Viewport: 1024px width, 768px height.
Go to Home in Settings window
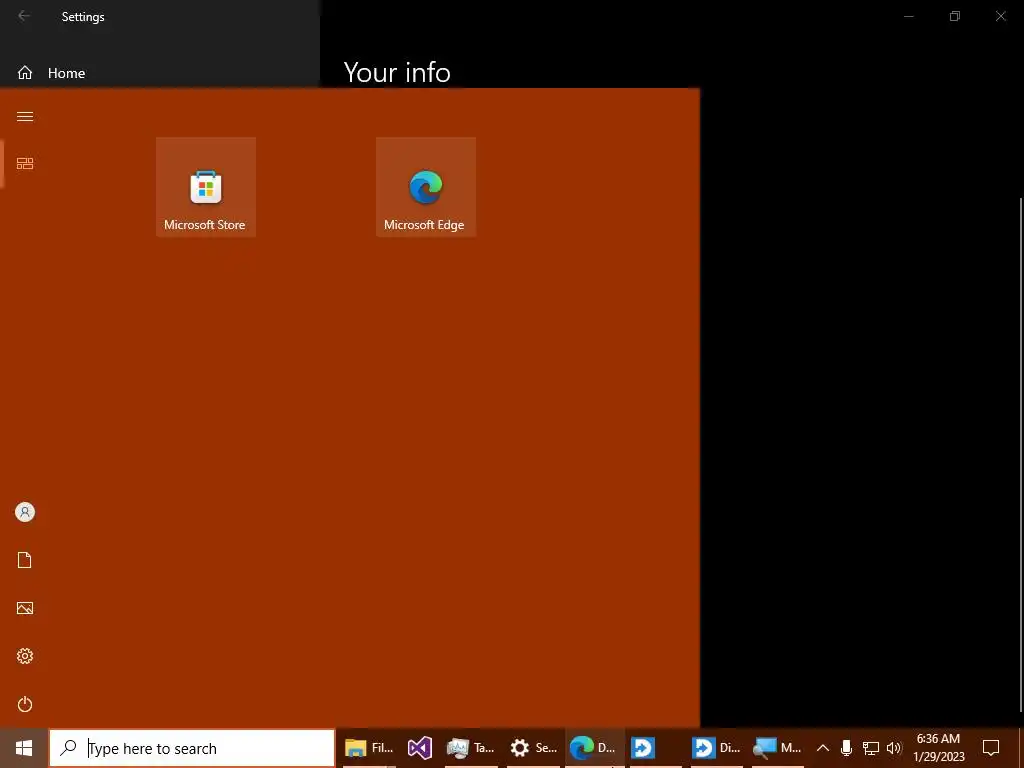[52, 72]
